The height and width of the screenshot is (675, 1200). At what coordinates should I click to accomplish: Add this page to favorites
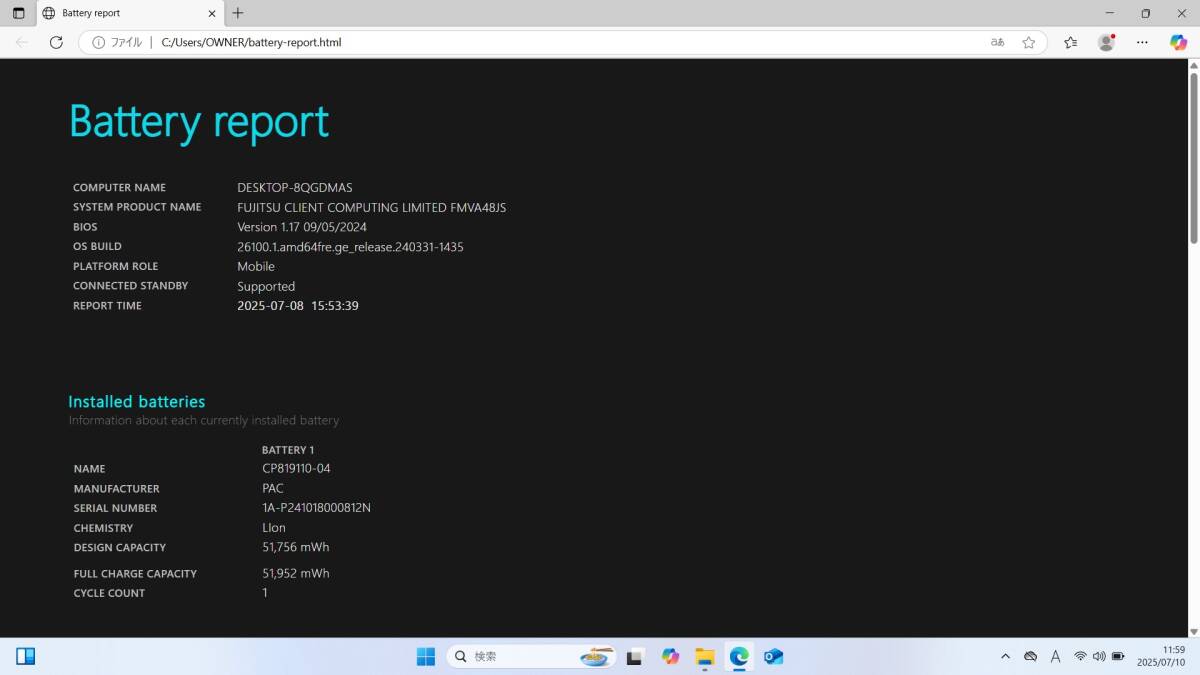(1028, 42)
